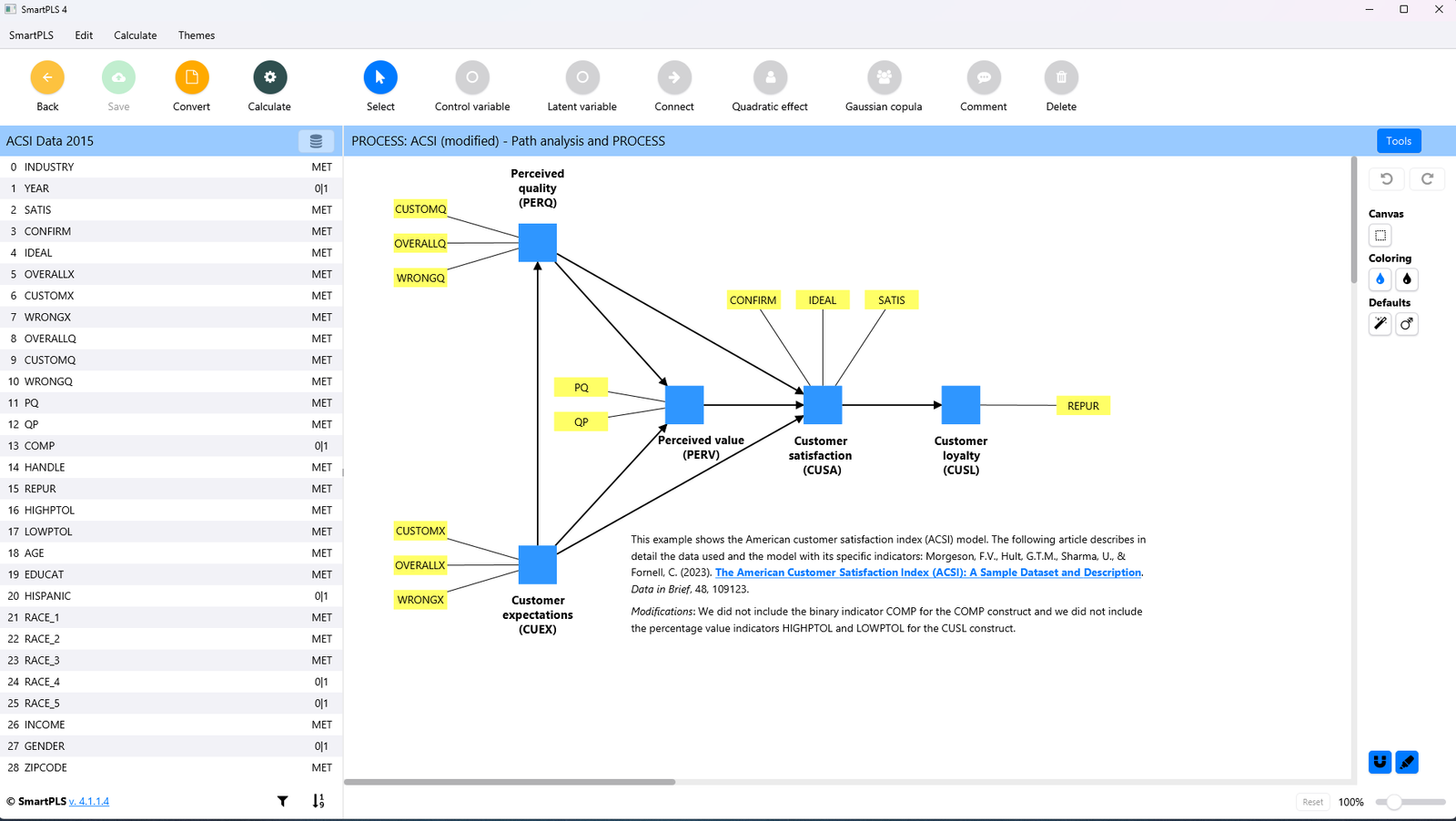1456x821 pixels.
Task: Click the Undo arrow in tools panel
Action: [1386, 179]
